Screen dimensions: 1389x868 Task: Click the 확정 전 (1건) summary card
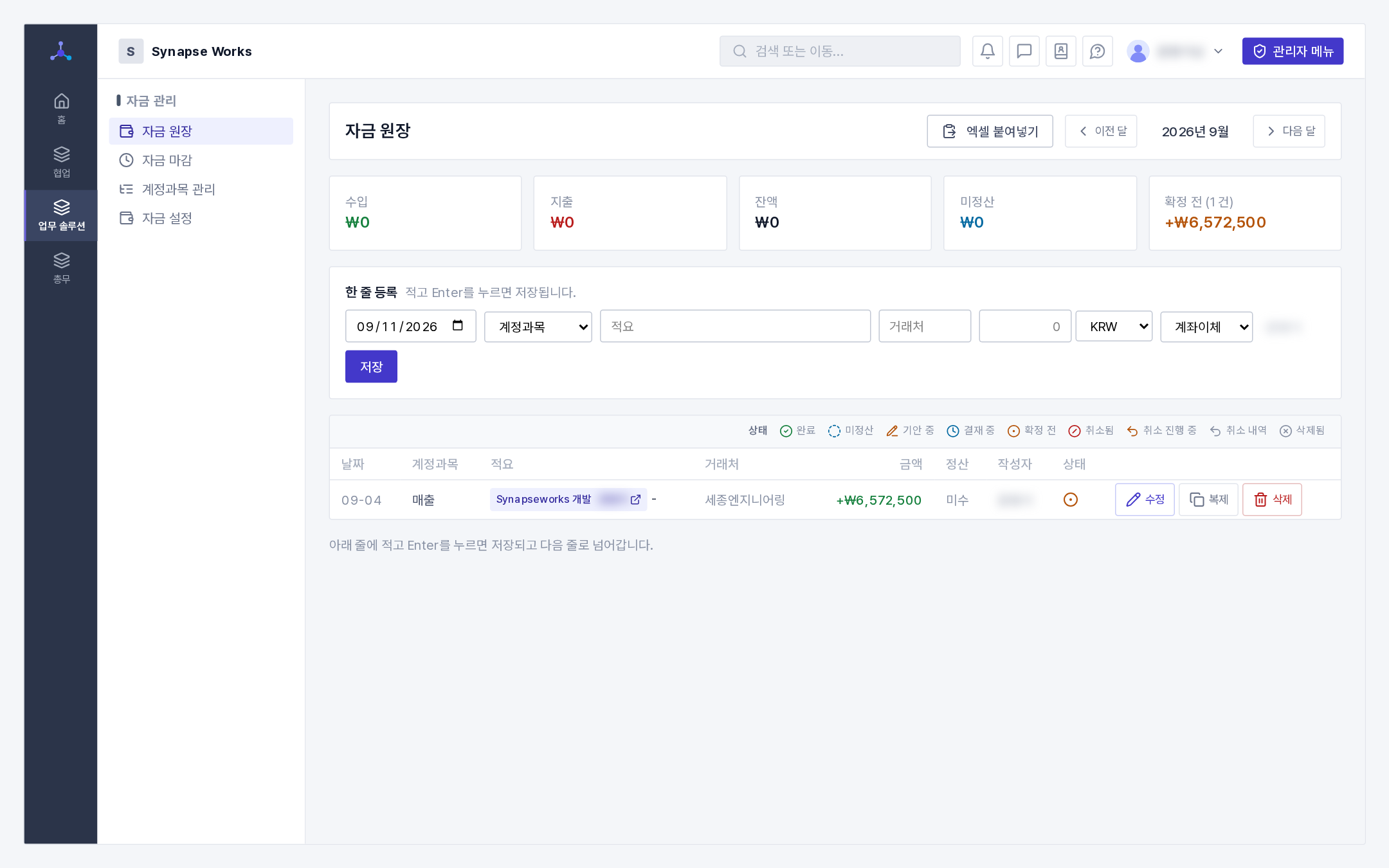coord(1245,213)
